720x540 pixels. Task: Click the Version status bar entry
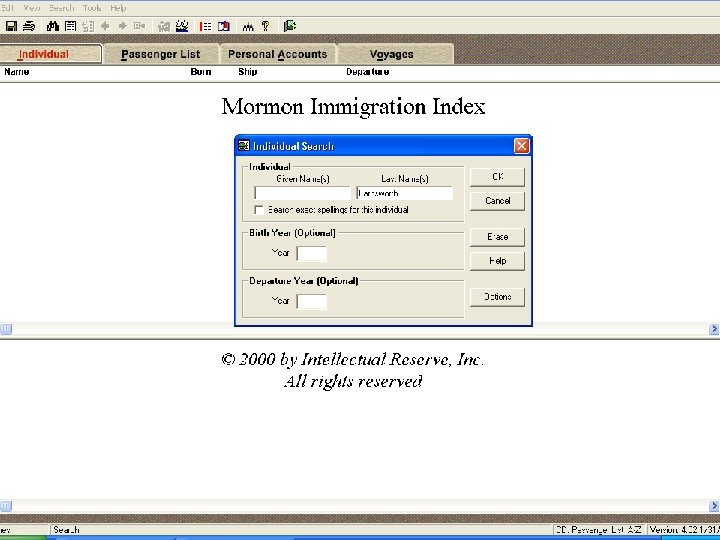click(x=683, y=530)
